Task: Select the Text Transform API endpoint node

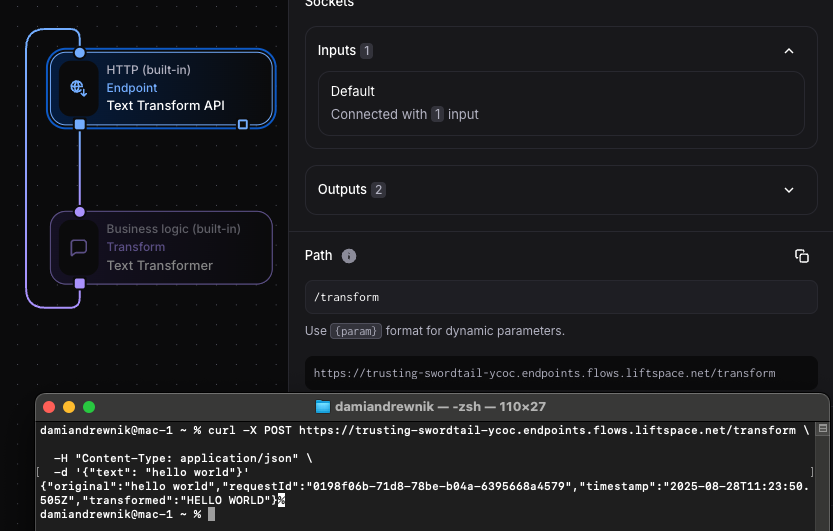Action: tap(162, 88)
